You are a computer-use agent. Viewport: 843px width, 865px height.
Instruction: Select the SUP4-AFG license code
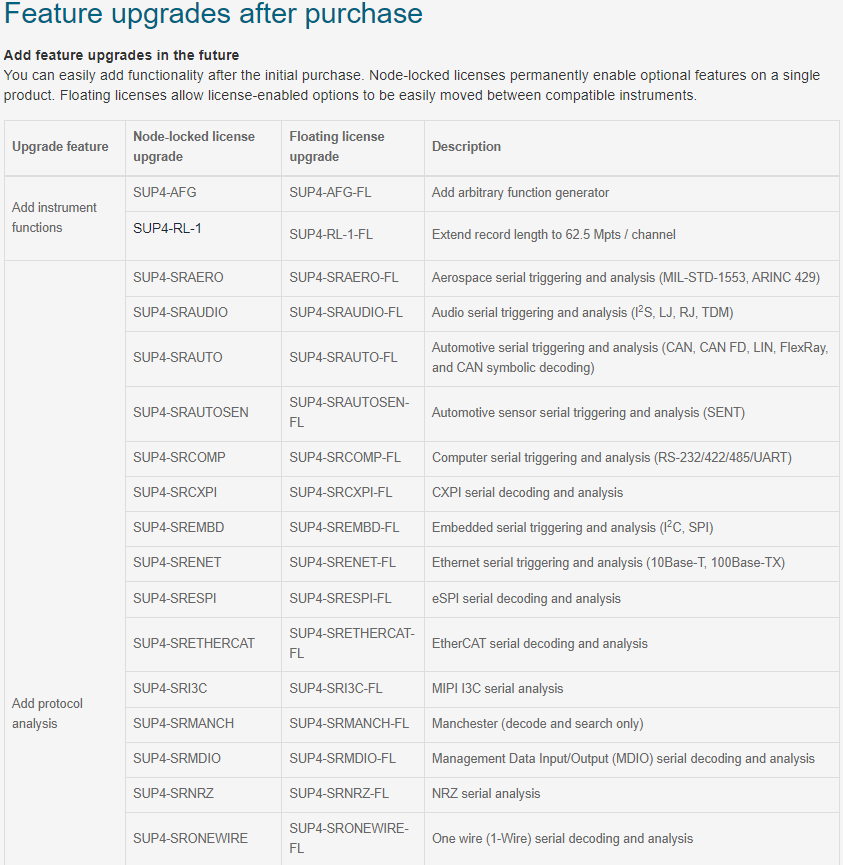click(x=164, y=193)
